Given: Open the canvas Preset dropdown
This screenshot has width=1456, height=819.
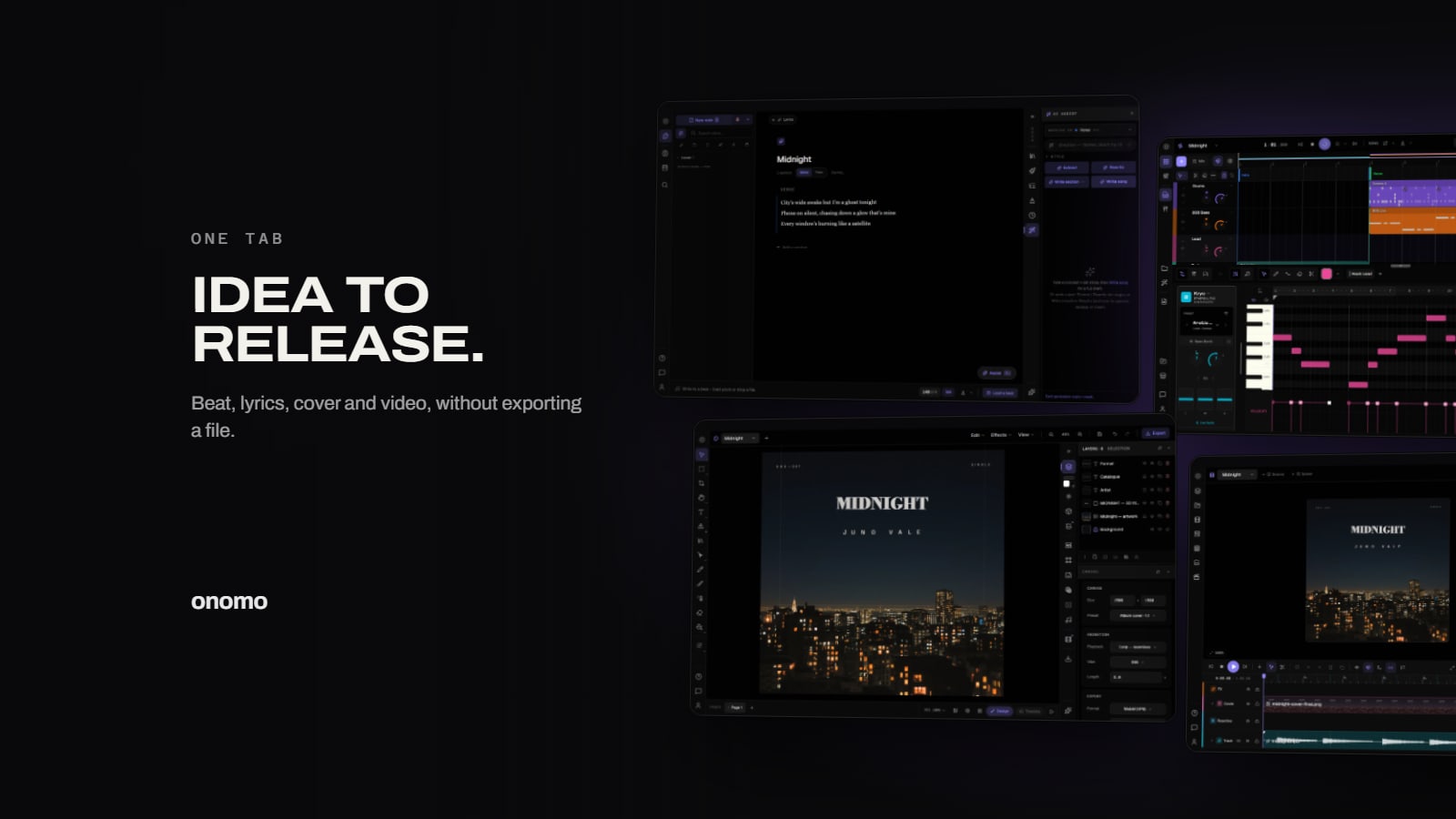Looking at the screenshot, I should point(1137,616).
